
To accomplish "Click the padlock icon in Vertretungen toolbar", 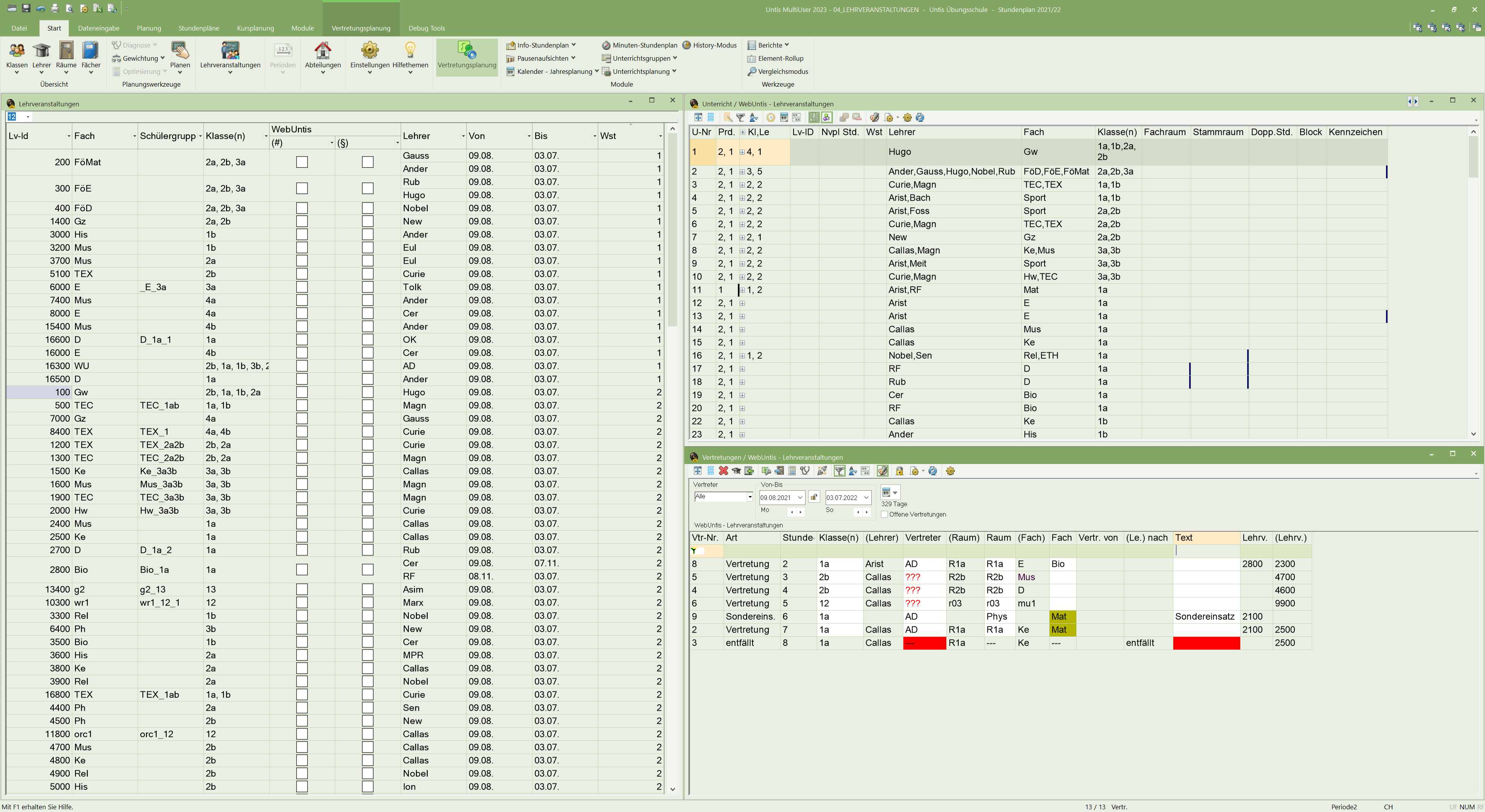I will tap(899, 471).
